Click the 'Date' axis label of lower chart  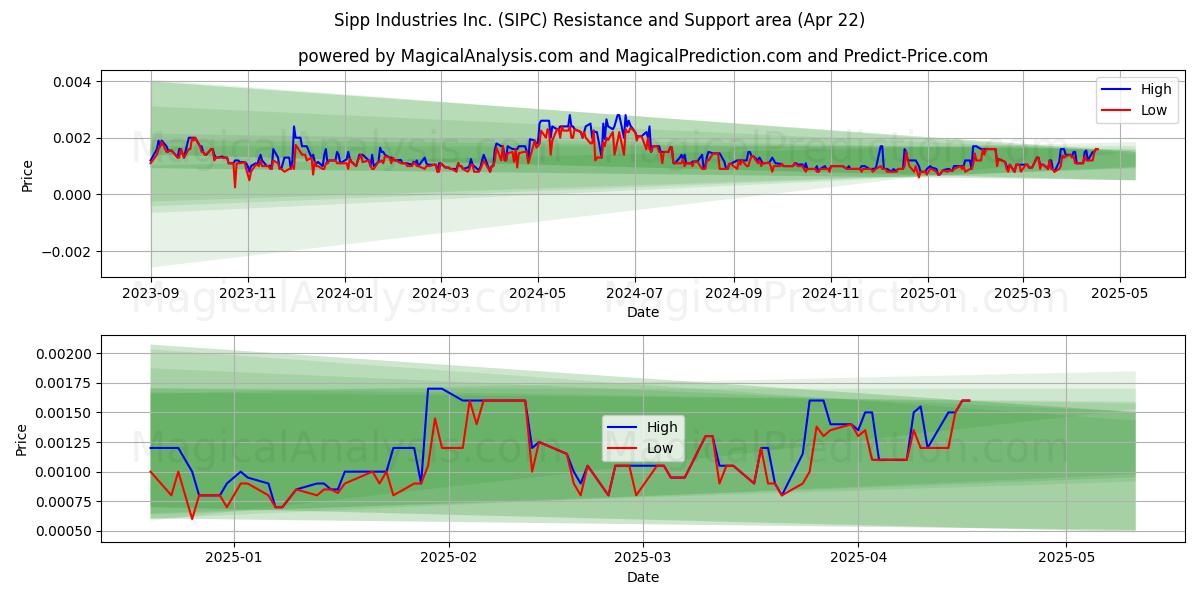coord(643,578)
